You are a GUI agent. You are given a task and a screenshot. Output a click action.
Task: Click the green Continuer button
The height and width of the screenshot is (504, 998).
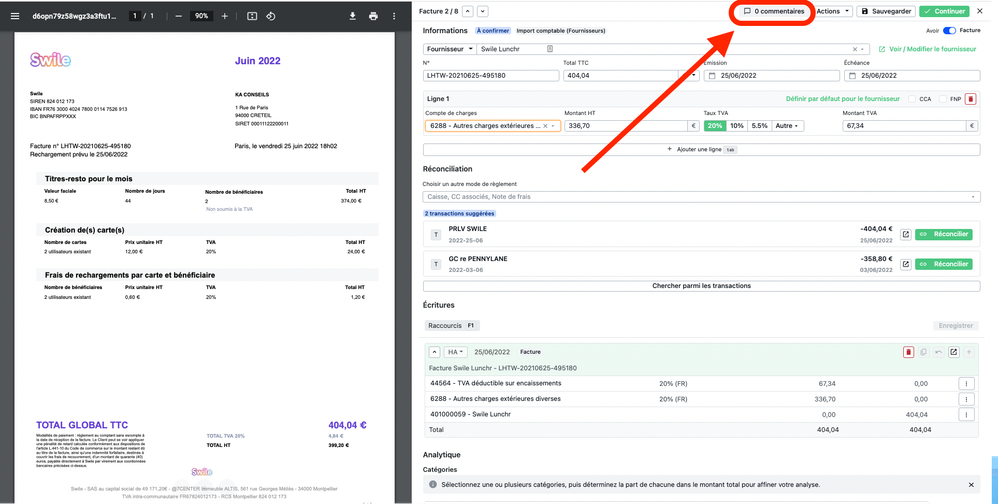click(944, 11)
